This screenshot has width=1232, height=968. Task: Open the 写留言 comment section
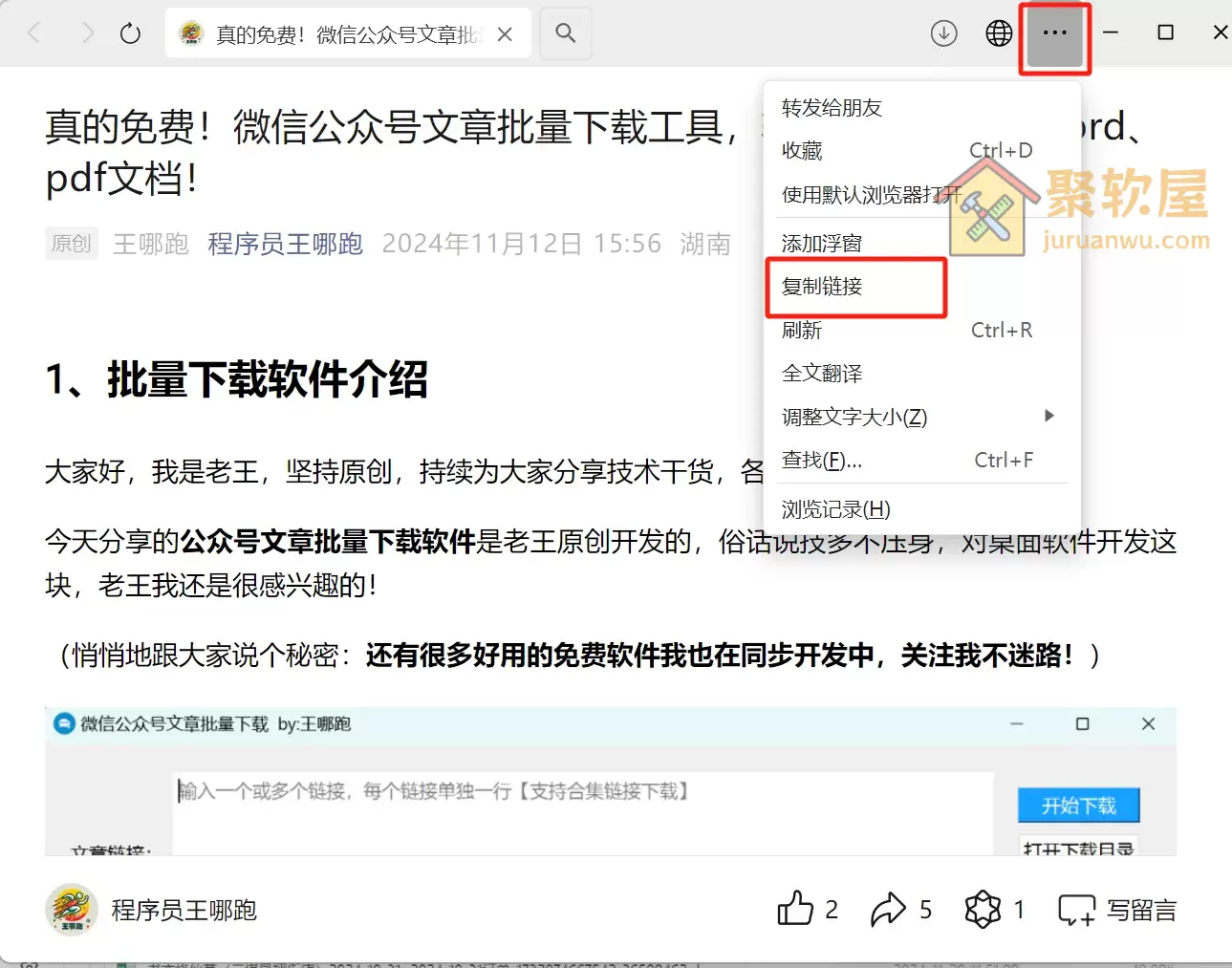[x=1116, y=911]
